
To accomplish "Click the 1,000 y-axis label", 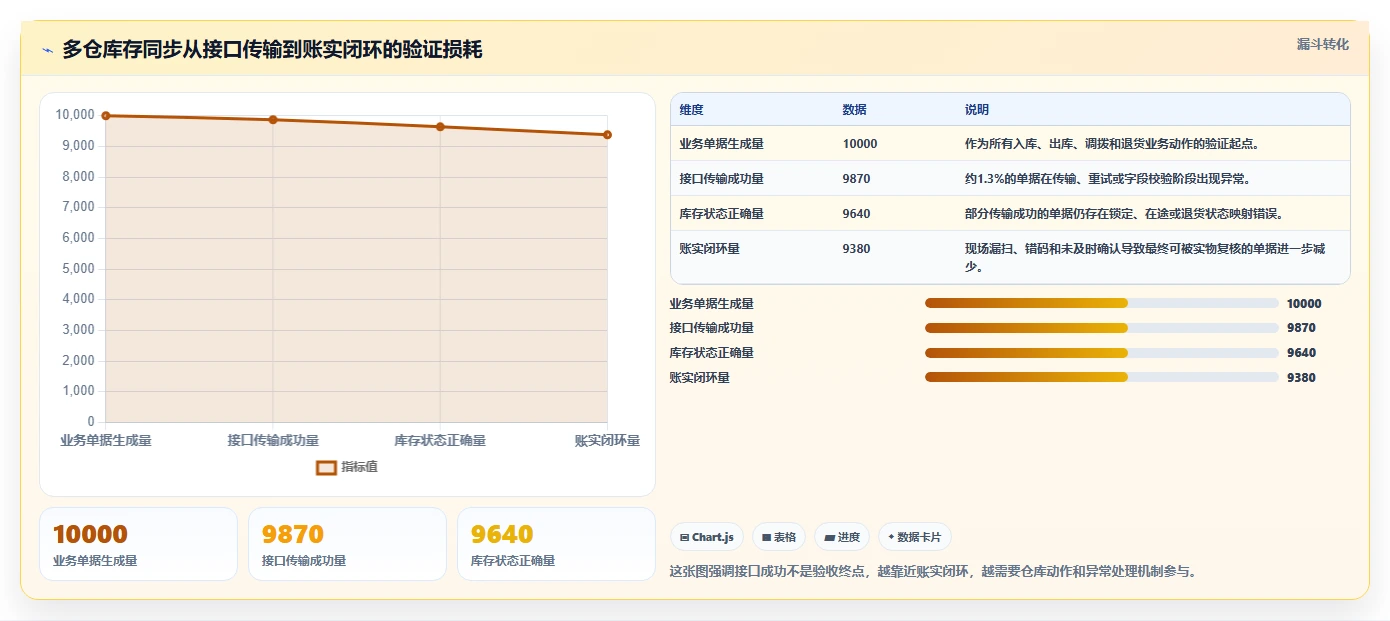I will [x=78, y=391].
